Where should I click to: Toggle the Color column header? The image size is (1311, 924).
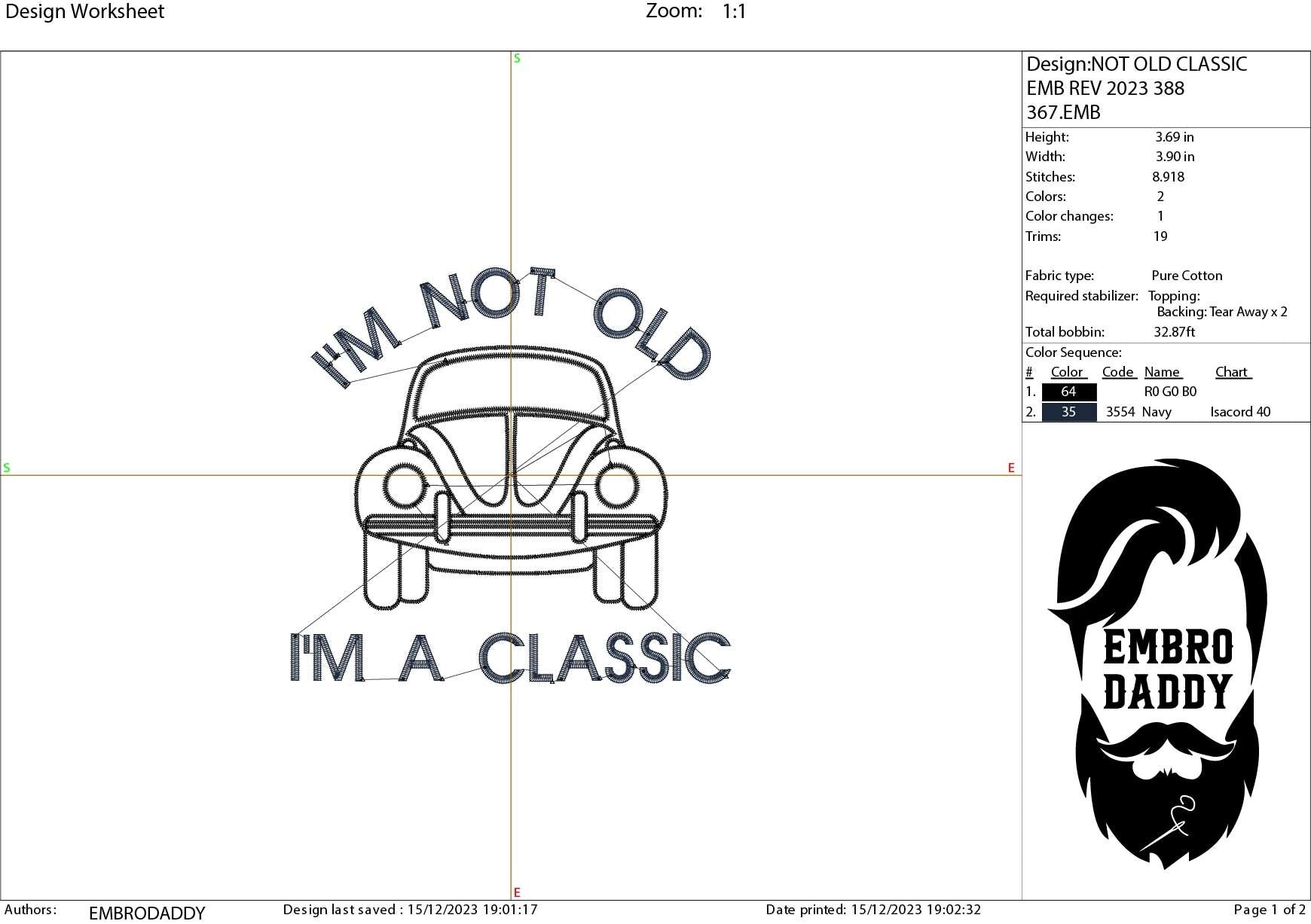tap(1067, 371)
